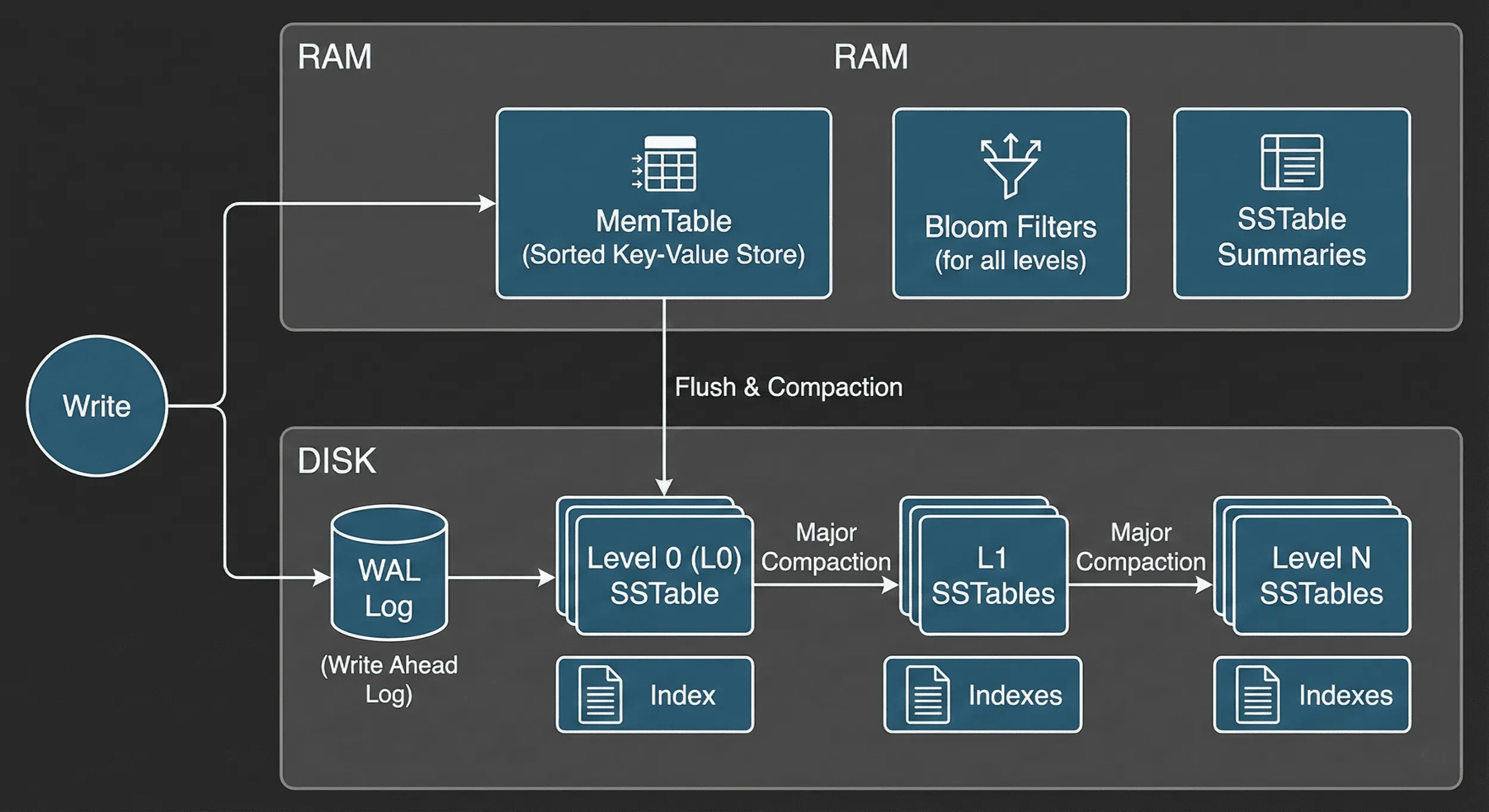Click the Bloom Filters funnel icon
The height and width of the screenshot is (812, 1489).
point(1010,165)
